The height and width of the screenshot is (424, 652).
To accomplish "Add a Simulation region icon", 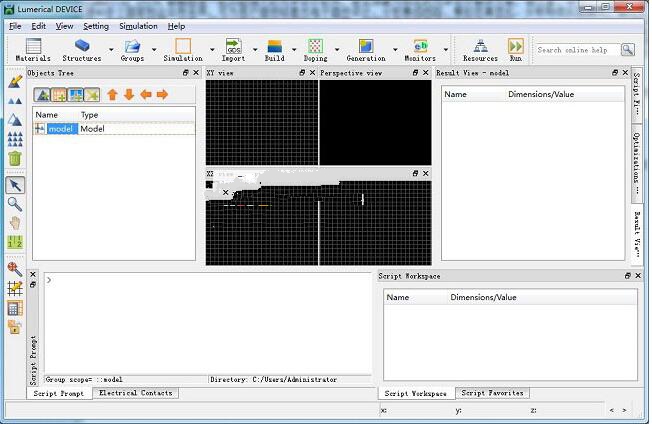I will (183, 46).
